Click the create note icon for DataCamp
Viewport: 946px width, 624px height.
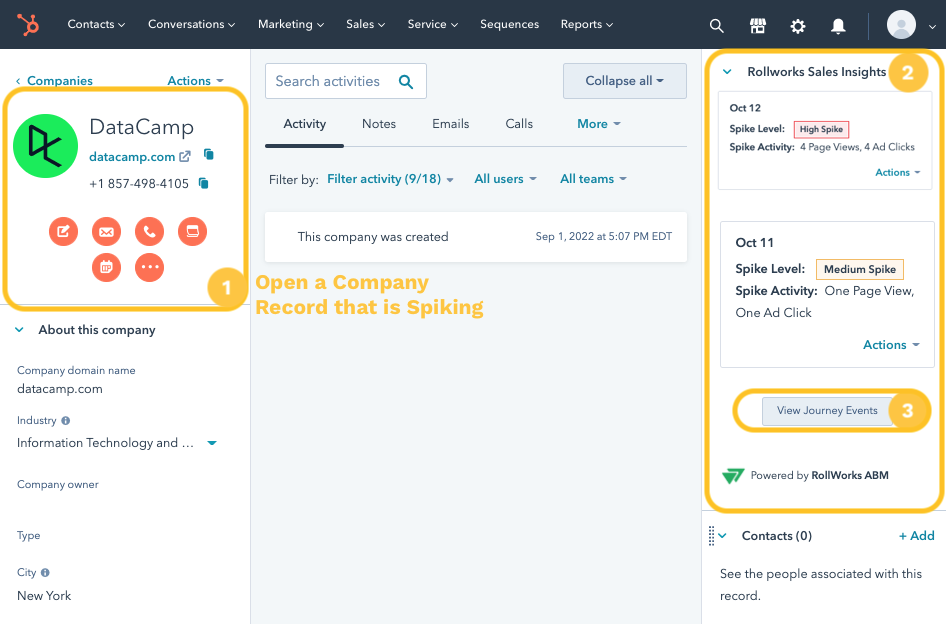tap(63, 232)
